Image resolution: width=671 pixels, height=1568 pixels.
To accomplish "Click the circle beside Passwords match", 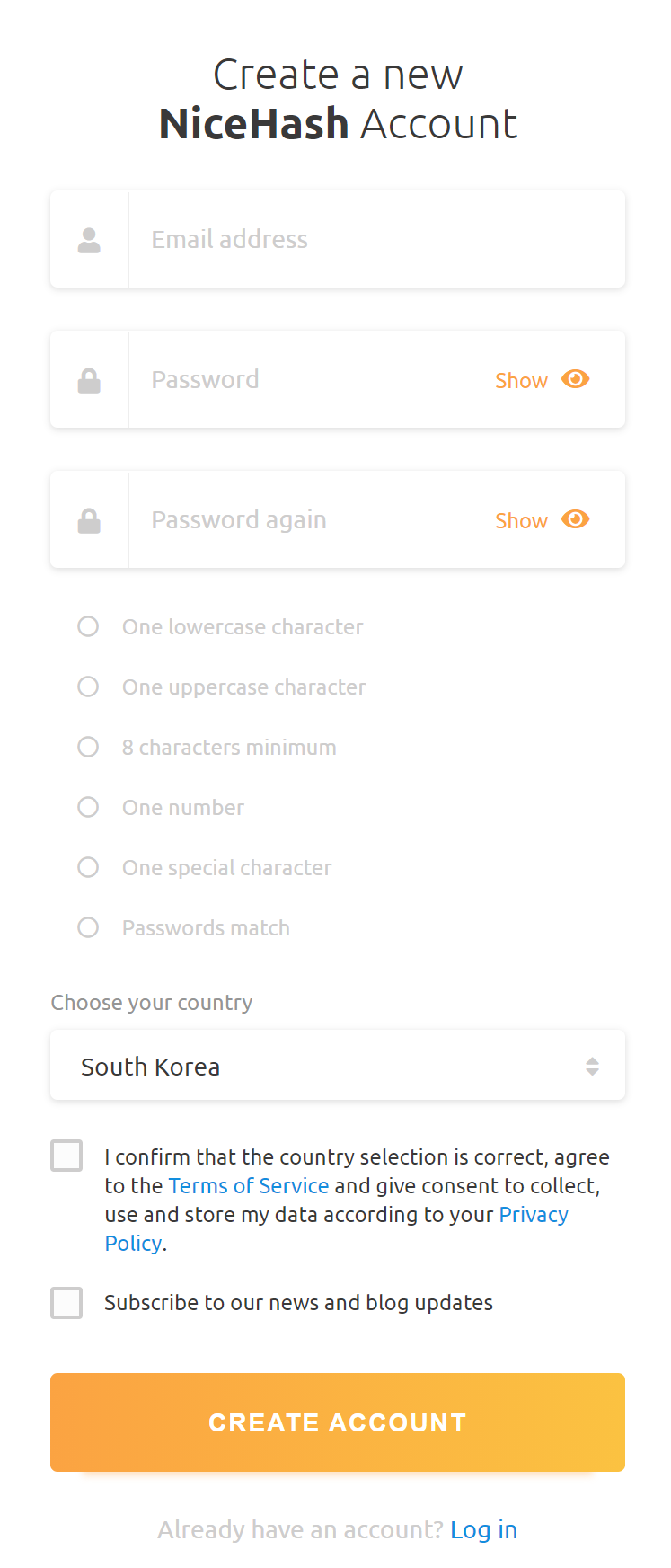I will [x=88, y=926].
